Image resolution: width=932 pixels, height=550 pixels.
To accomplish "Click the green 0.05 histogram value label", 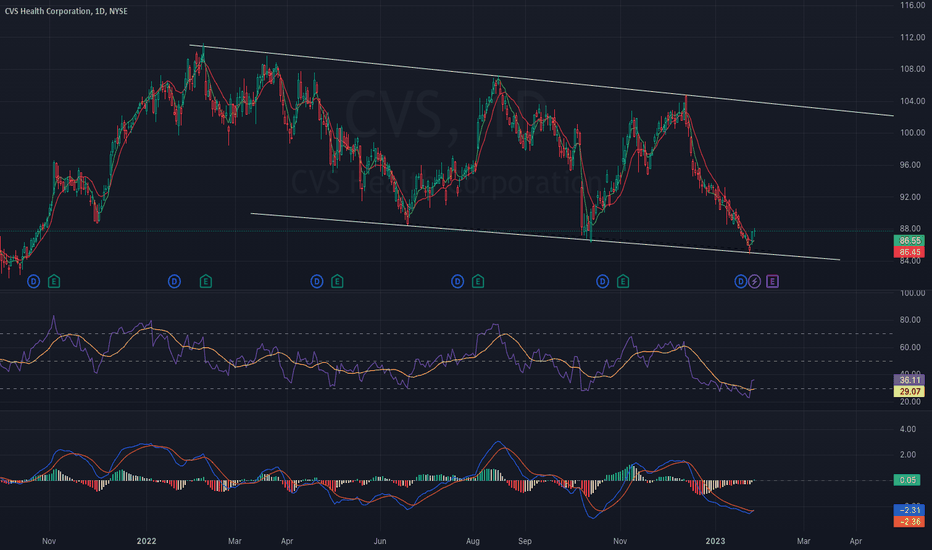I will (x=907, y=480).
